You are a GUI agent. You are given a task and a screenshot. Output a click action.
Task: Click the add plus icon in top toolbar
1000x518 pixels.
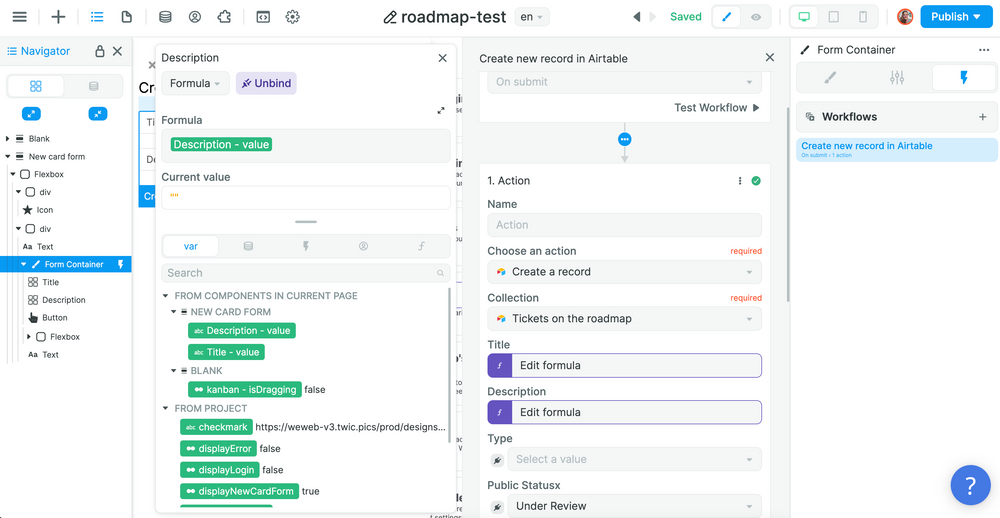pyautogui.click(x=59, y=17)
